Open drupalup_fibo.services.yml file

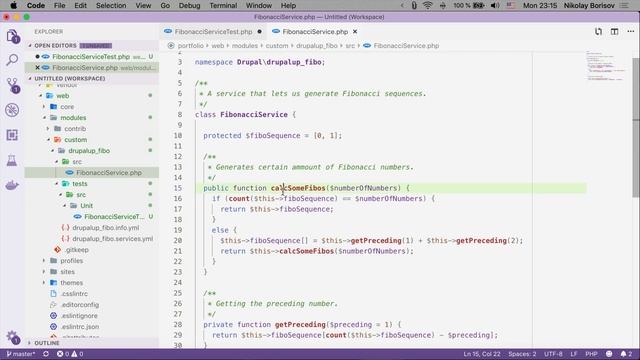click(x=113, y=238)
